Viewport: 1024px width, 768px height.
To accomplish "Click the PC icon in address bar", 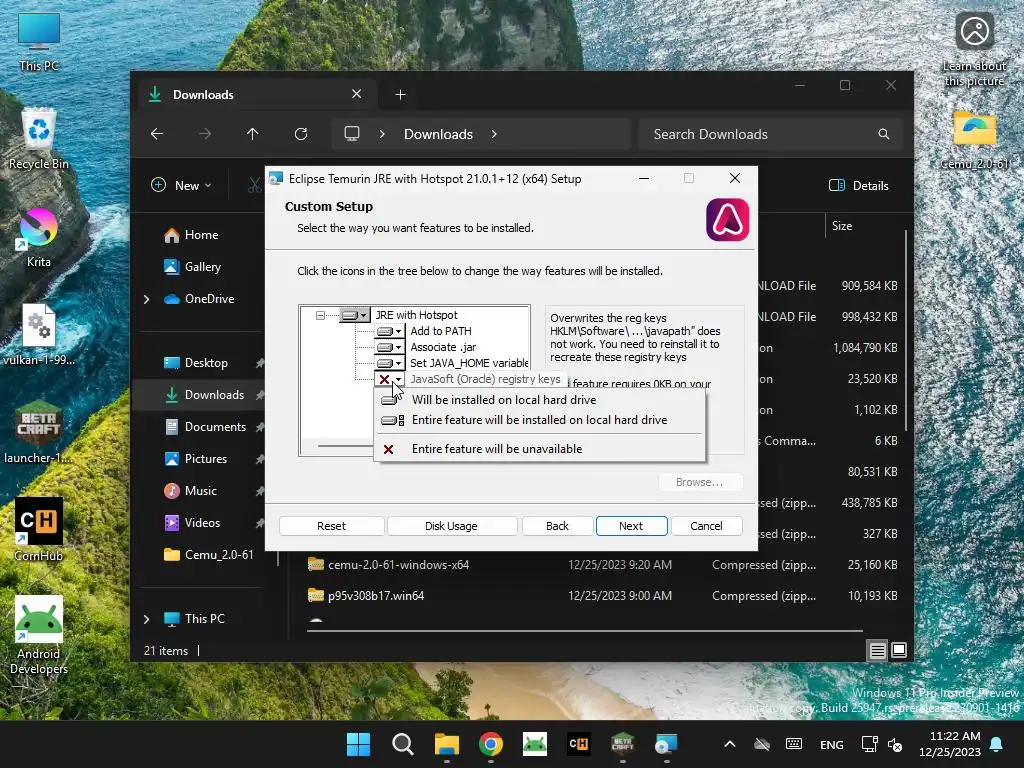I will point(352,134).
